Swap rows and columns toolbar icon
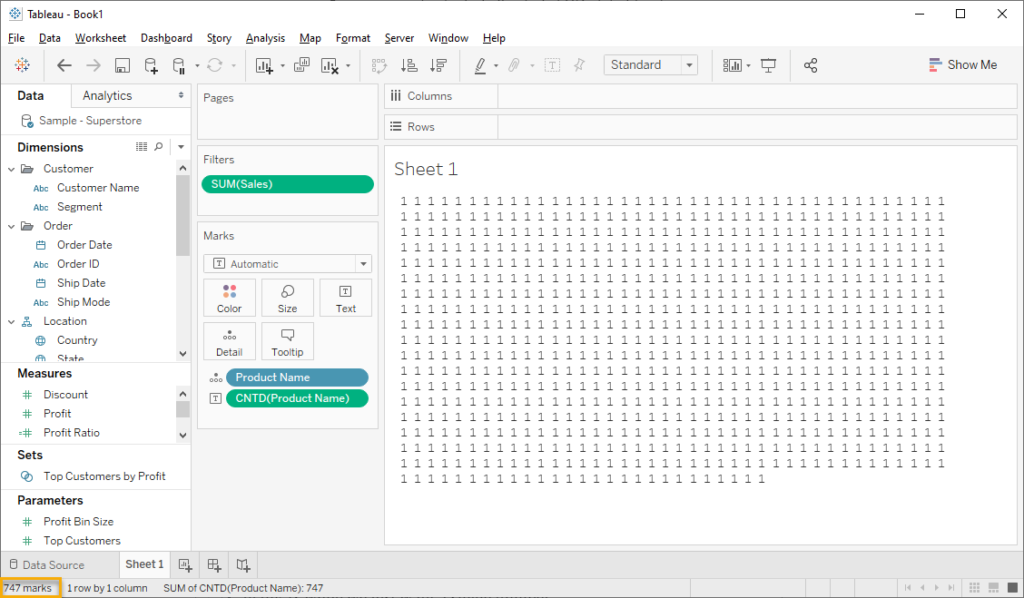Viewport: 1024px width, 598px height. [x=379, y=65]
